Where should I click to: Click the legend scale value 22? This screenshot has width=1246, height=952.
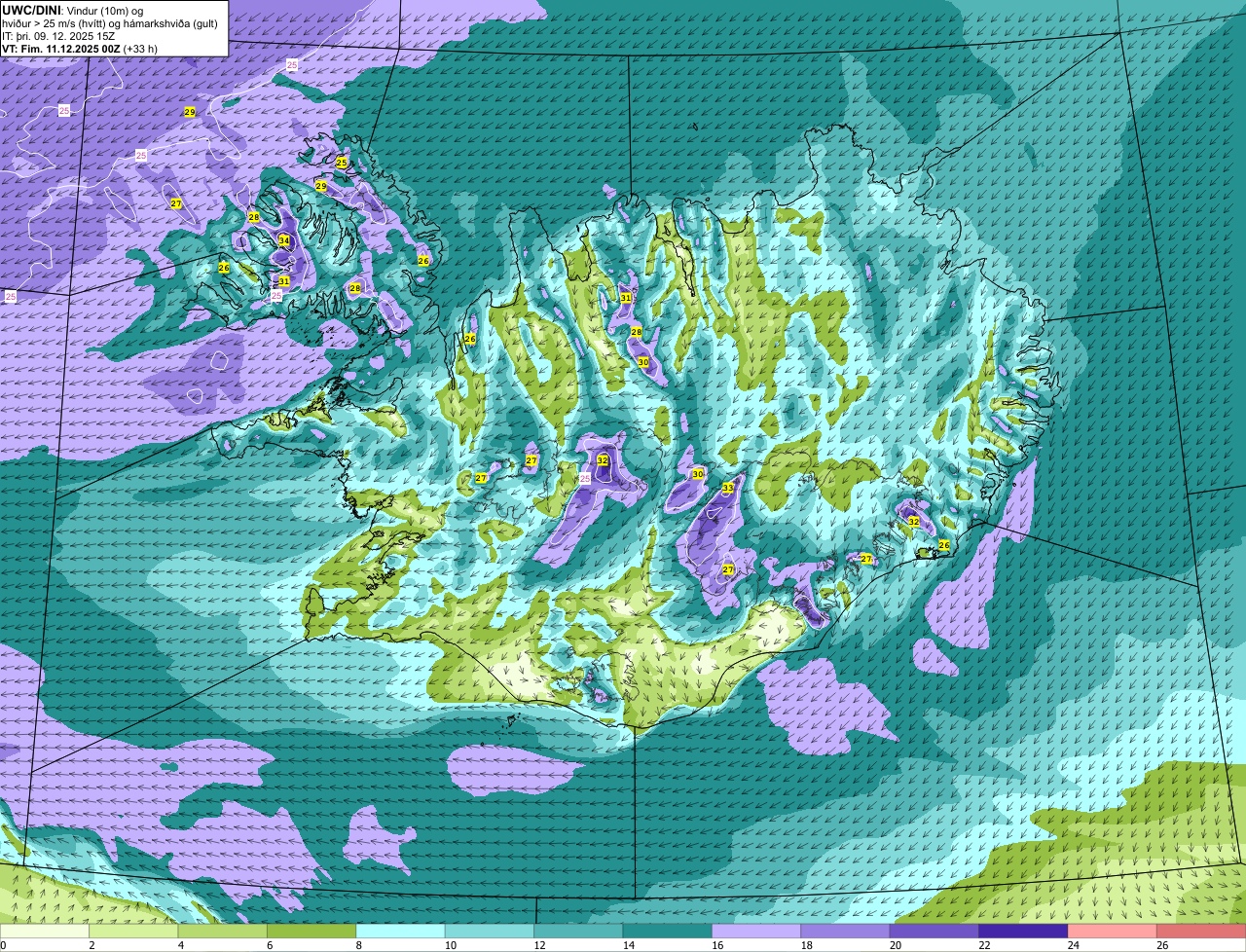pos(984,945)
